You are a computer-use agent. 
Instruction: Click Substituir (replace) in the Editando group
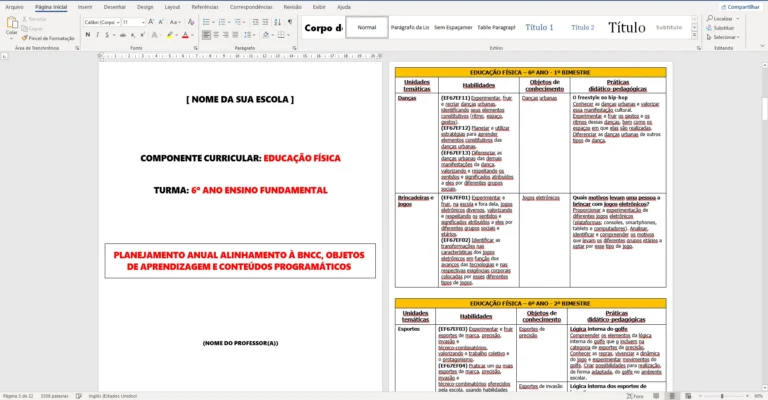coord(720,28)
